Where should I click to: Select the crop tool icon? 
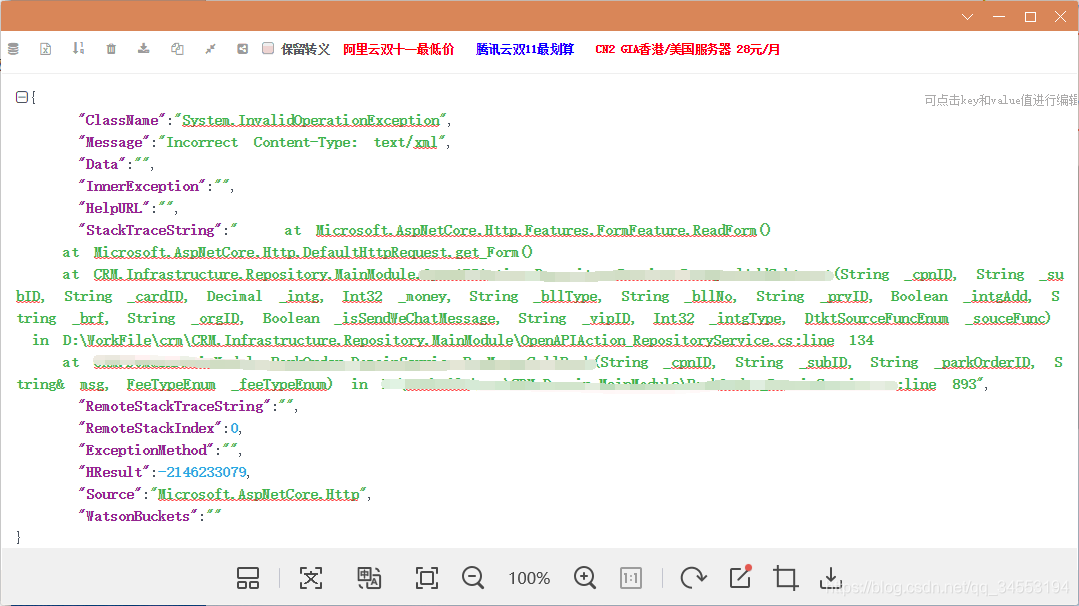(785, 578)
